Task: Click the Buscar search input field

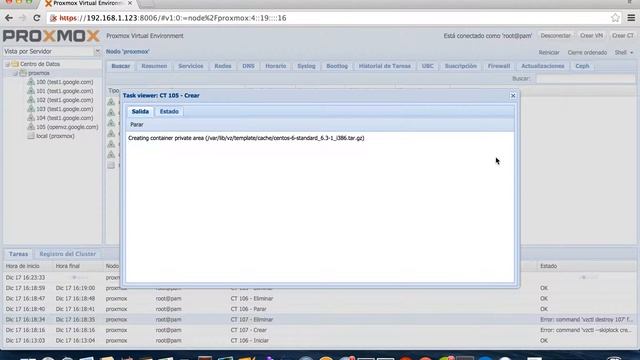Action: [x=585, y=79]
